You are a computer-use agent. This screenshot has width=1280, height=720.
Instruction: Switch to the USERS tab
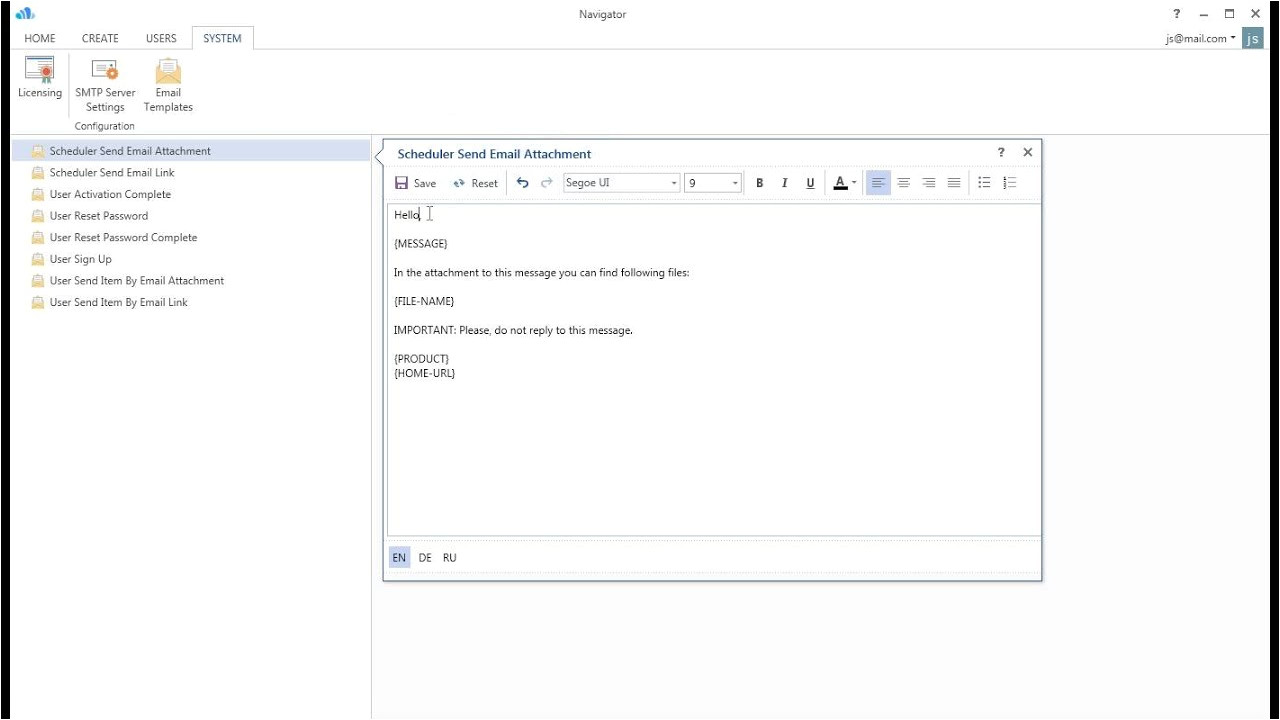click(x=161, y=38)
